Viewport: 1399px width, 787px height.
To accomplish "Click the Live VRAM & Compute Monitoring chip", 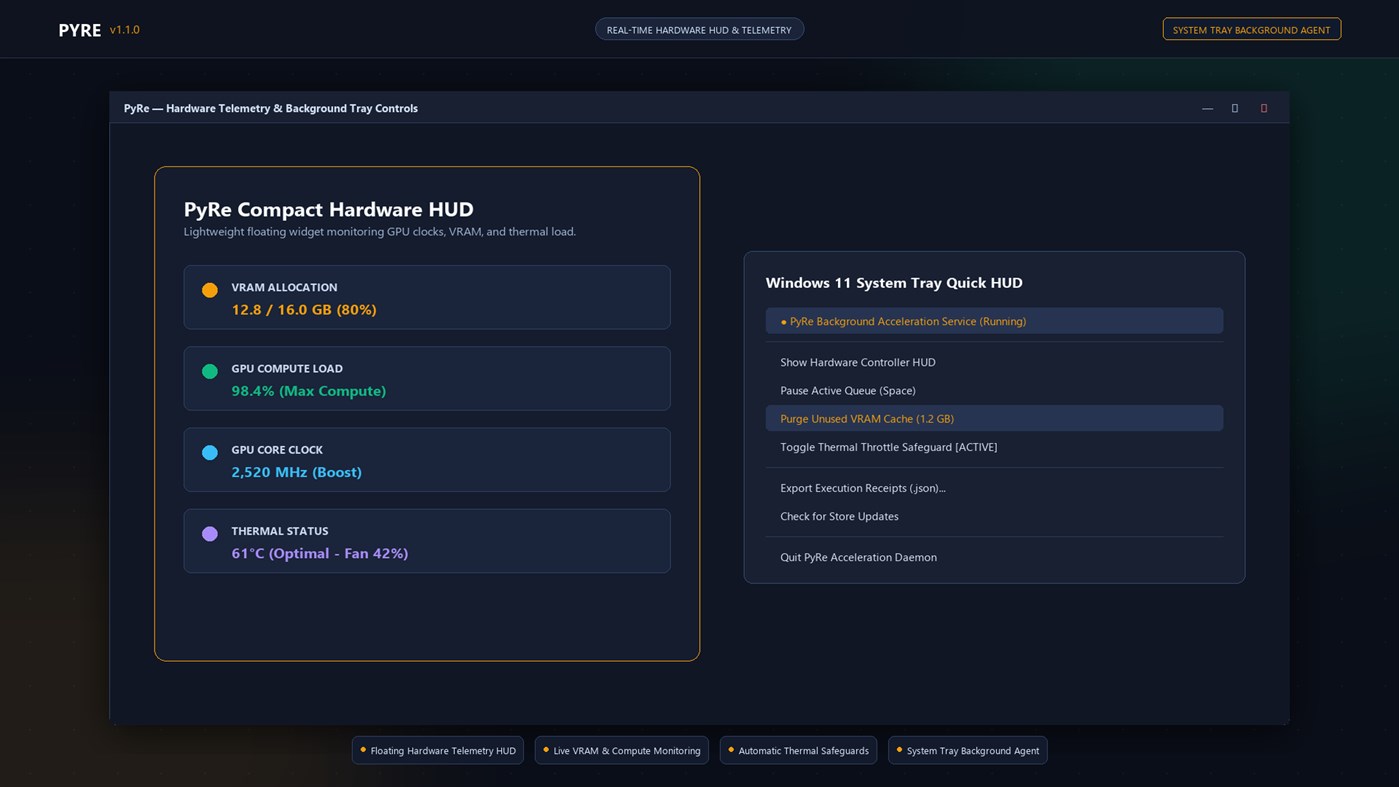I will coord(622,750).
